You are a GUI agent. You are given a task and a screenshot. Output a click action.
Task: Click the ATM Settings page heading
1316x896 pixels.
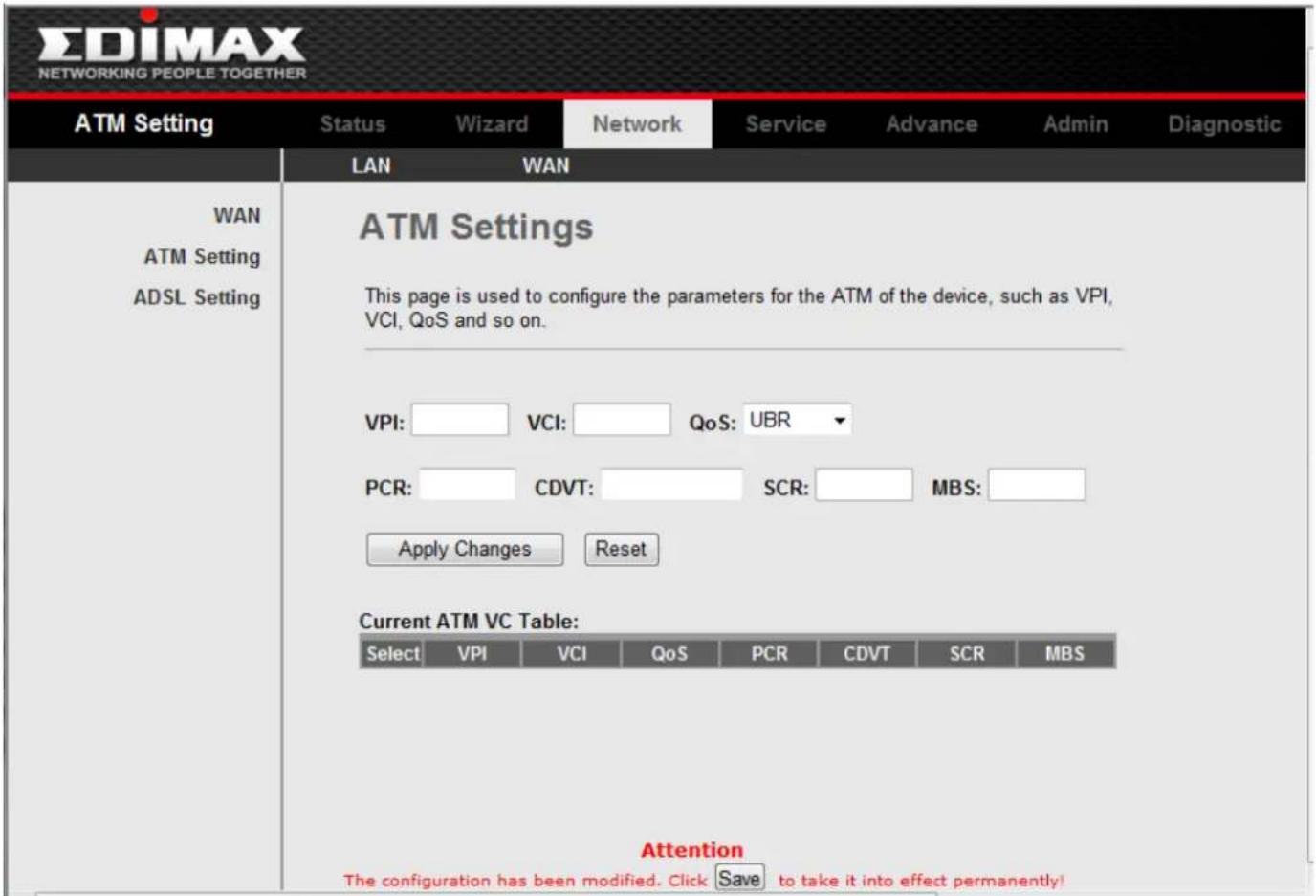tap(476, 228)
